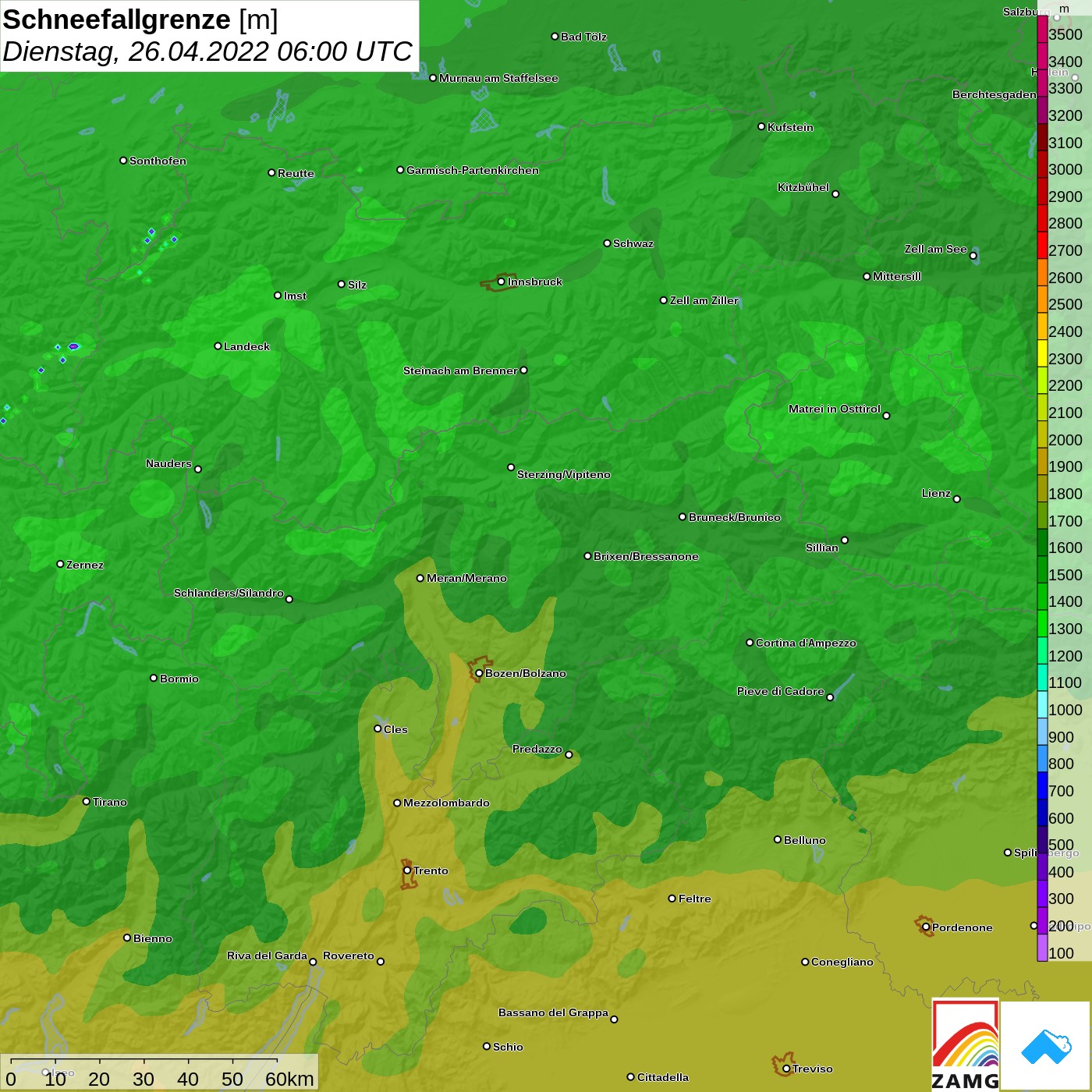Image resolution: width=1092 pixels, height=1092 pixels.
Task: Click the Treviso label
Action: (x=812, y=1069)
